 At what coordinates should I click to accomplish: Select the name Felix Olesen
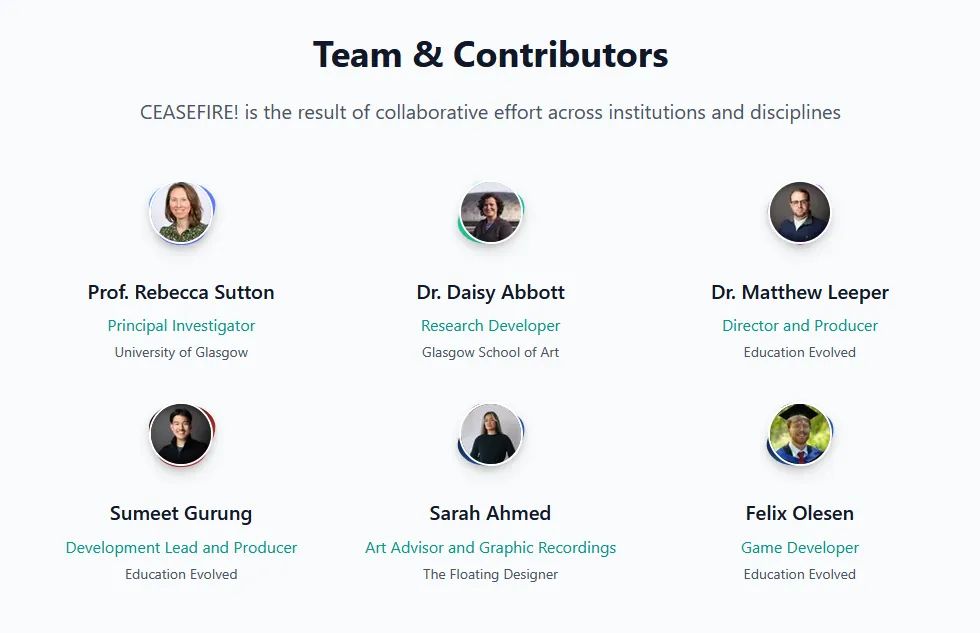(800, 514)
